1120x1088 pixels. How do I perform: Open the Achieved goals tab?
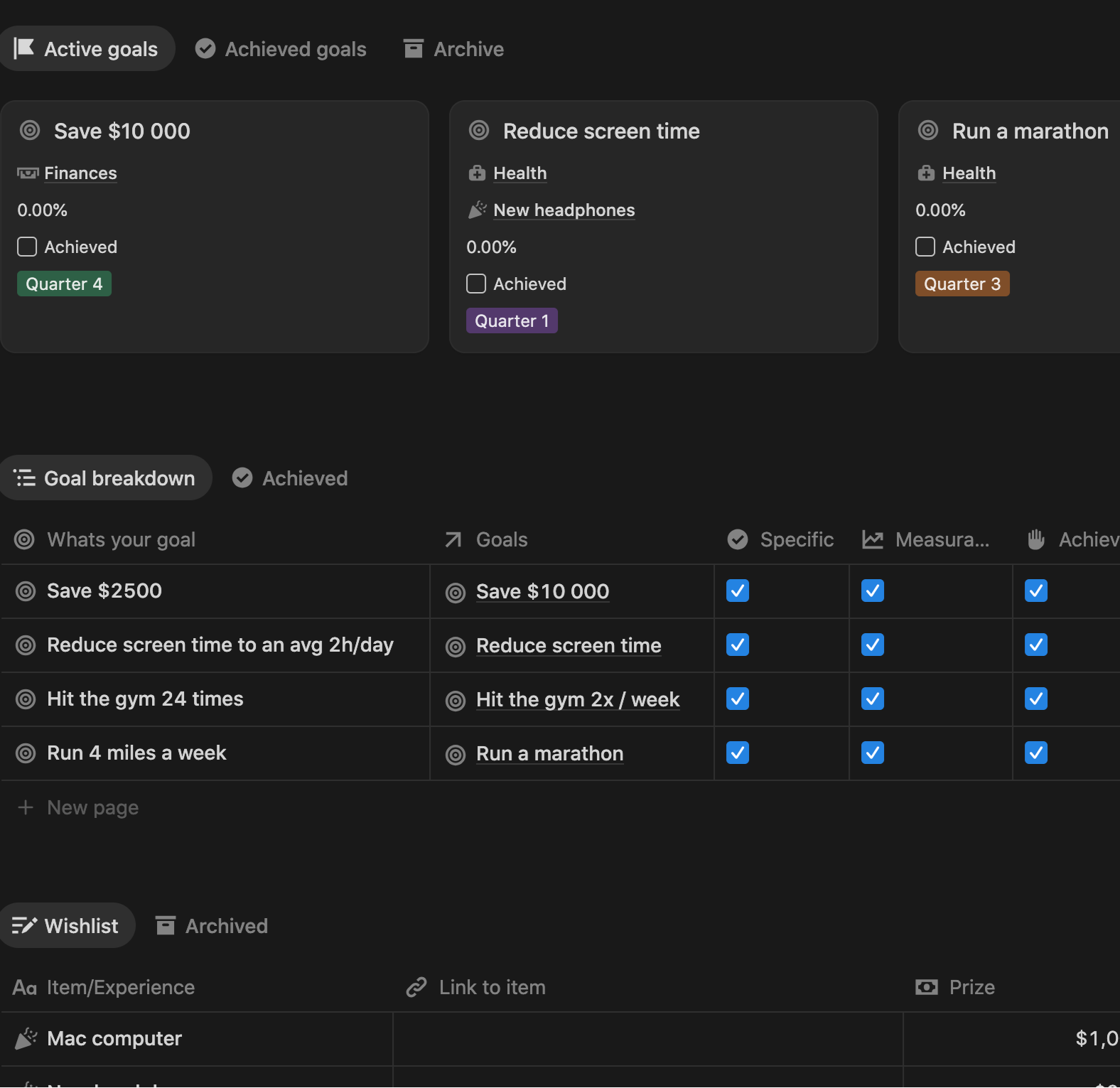click(x=281, y=49)
